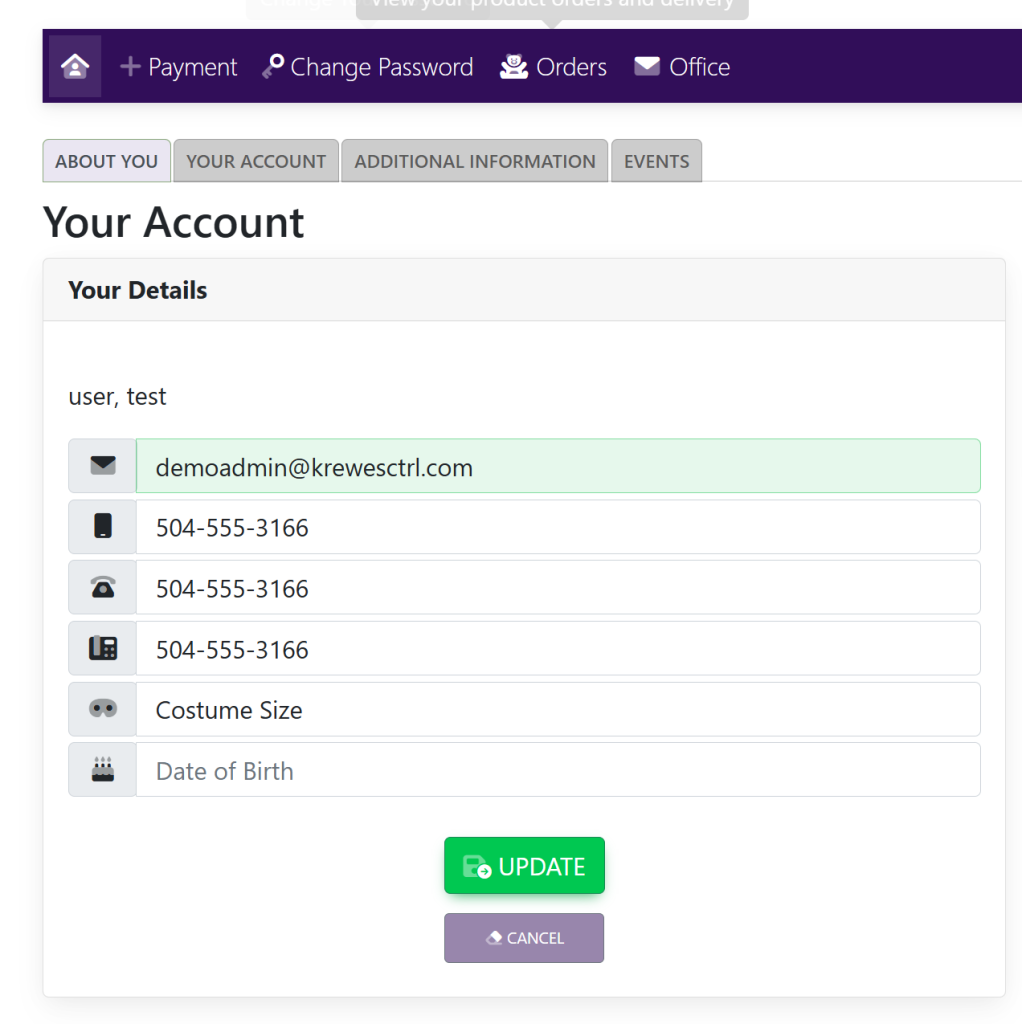Open Change Password from the navbar

(x=368, y=67)
